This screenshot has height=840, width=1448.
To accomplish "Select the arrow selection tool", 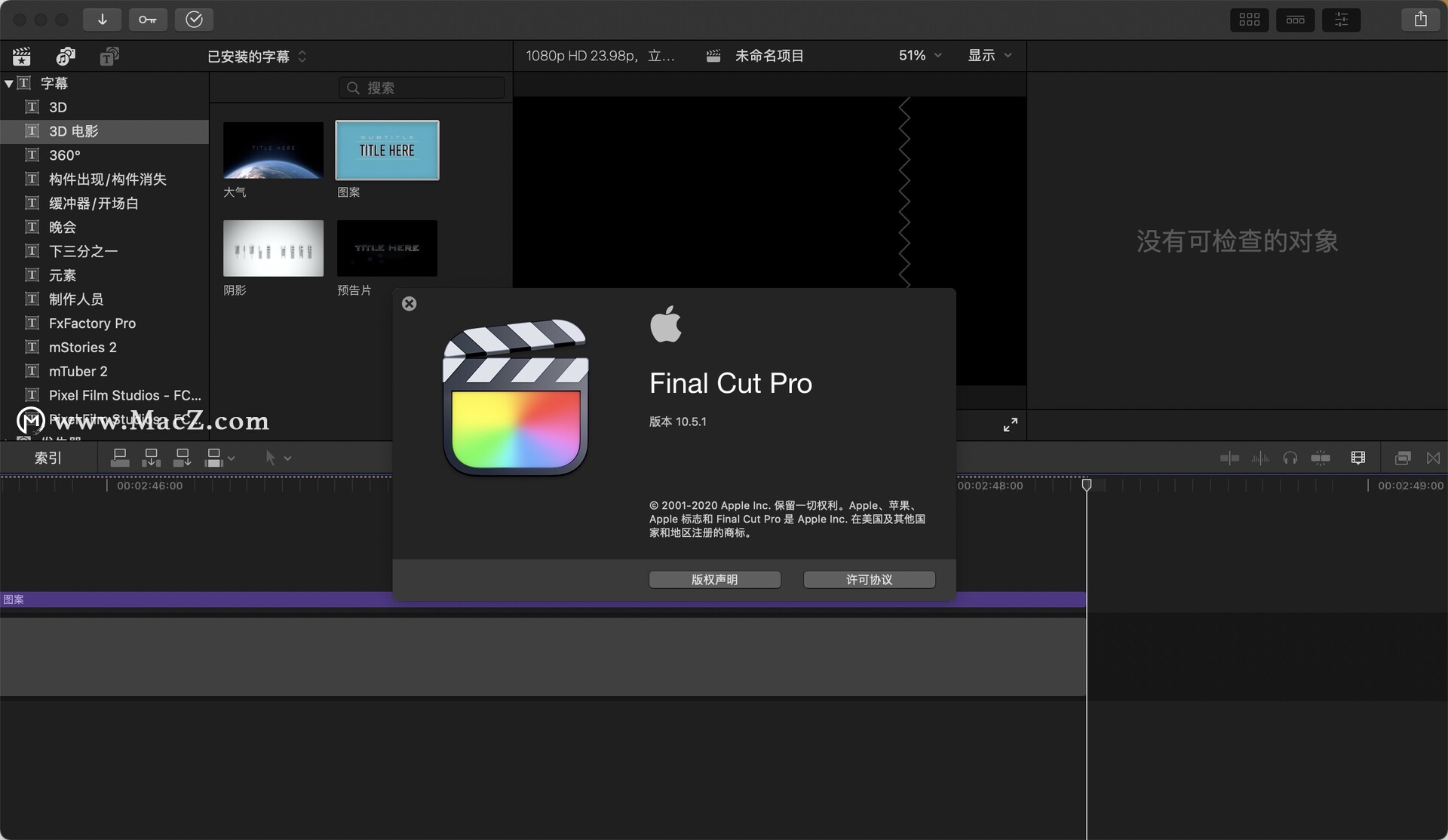I will tap(271, 458).
